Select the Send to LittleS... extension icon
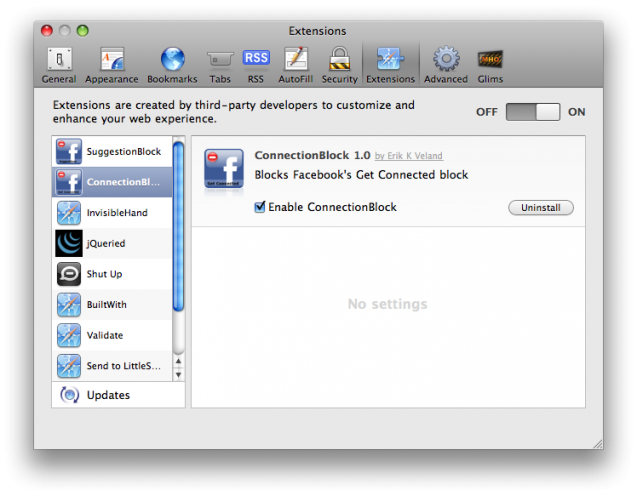This screenshot has width=637, height=496. click(69, 366)
